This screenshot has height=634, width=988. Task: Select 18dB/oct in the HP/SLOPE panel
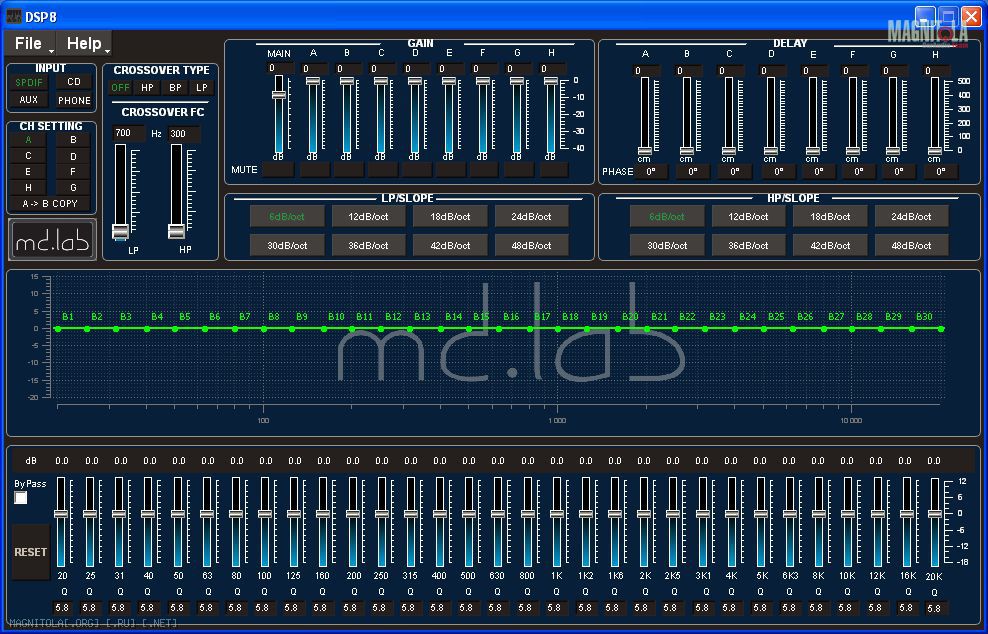coord(830,216)
